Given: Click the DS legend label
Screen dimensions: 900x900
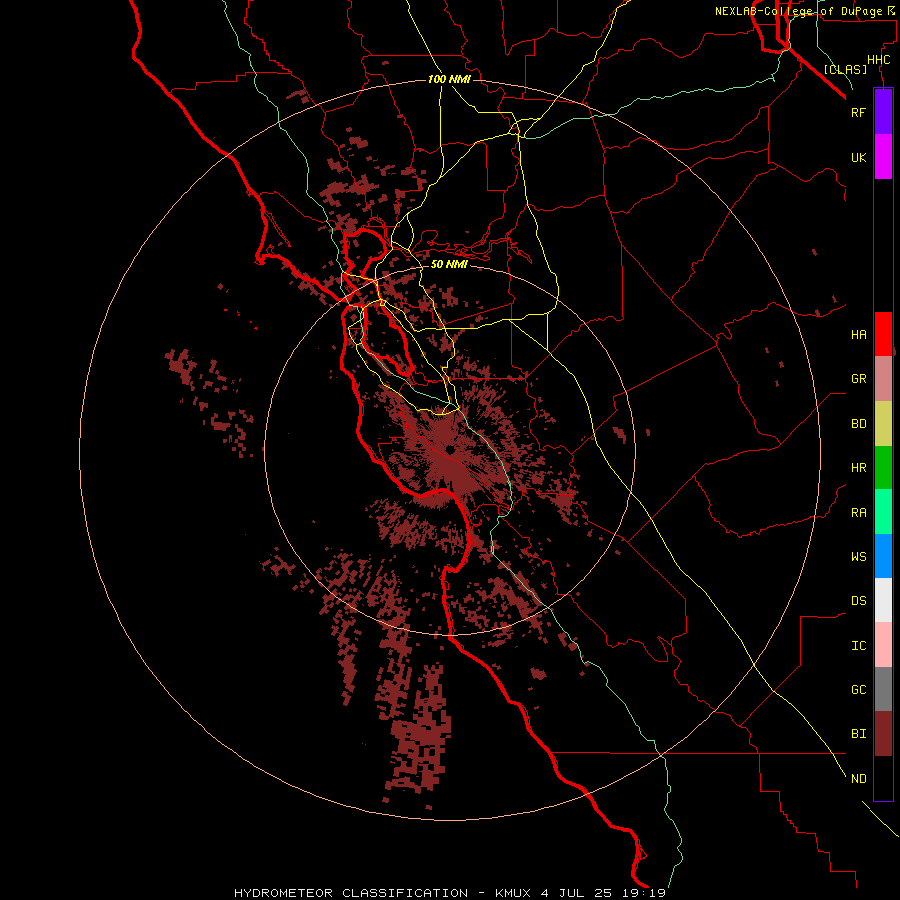Looking at the screenshot, I should point(859,601).
